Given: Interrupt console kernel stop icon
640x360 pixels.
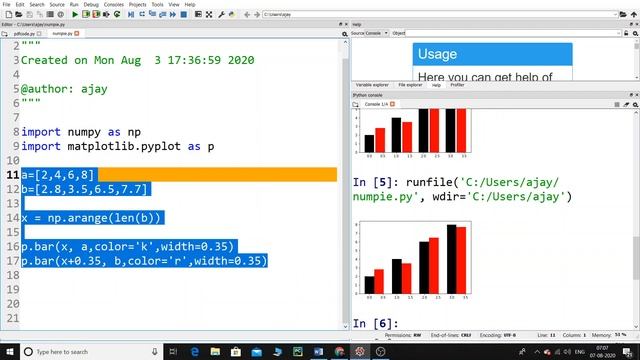Looking at the screenshot, I should pyautogui.click(x=617, y=104).
